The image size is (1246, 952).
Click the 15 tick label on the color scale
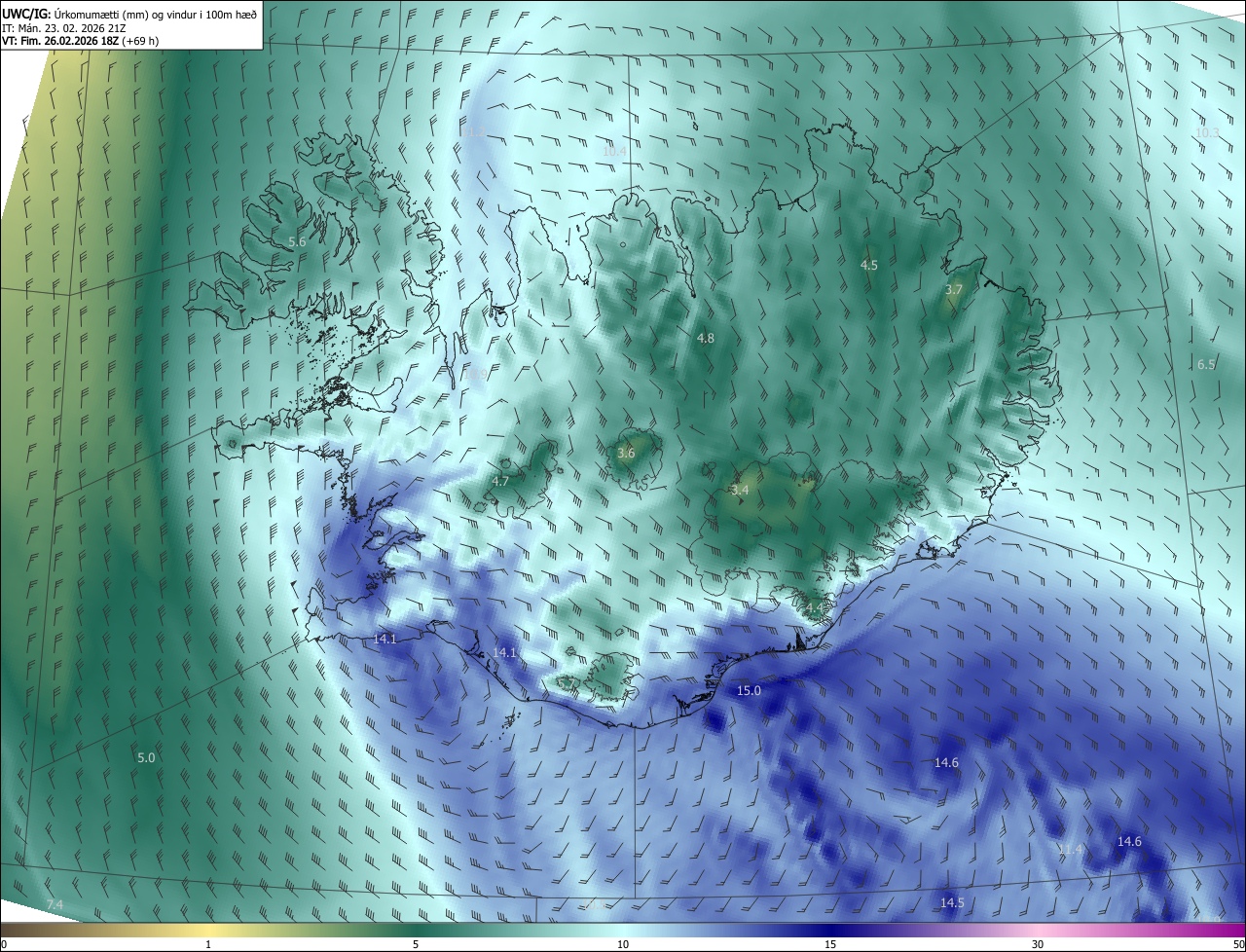tap(830, 944)
